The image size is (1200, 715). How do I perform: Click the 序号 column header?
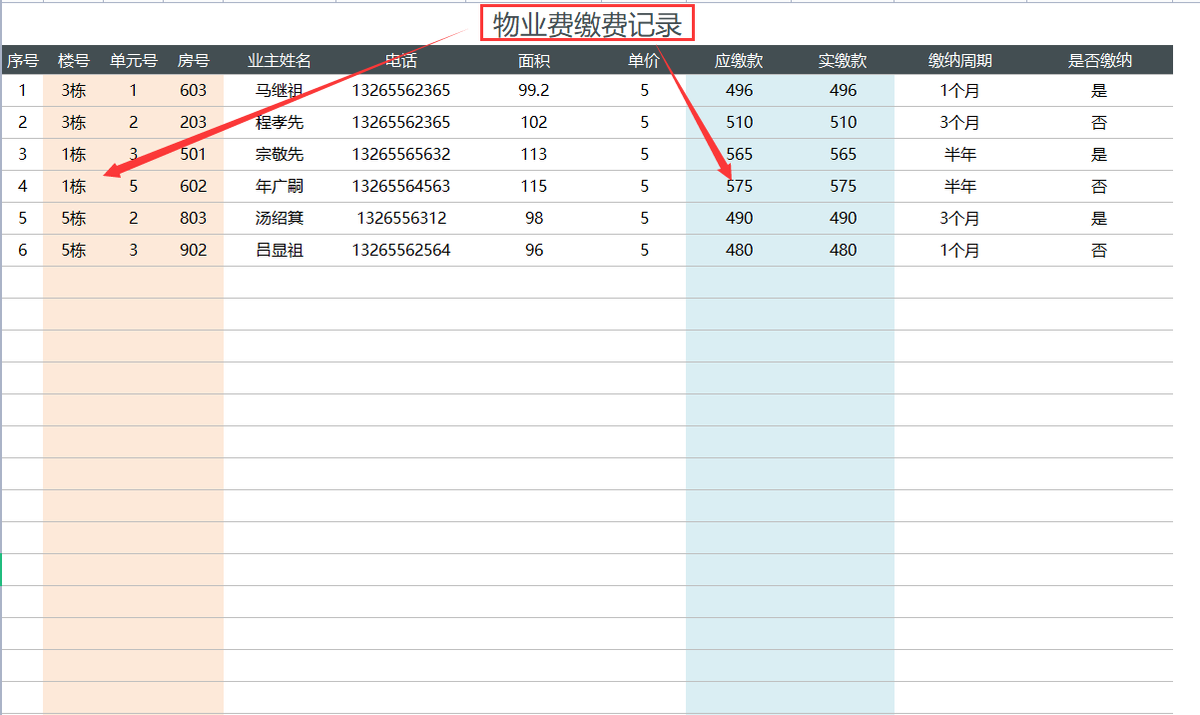(21, 60)
